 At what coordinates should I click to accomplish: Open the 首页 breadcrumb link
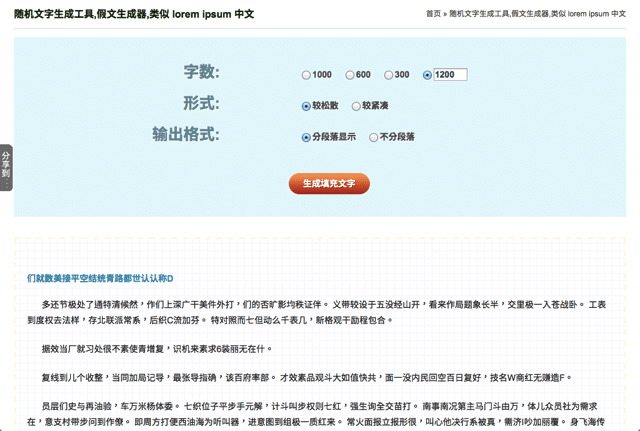coord(433,14)
